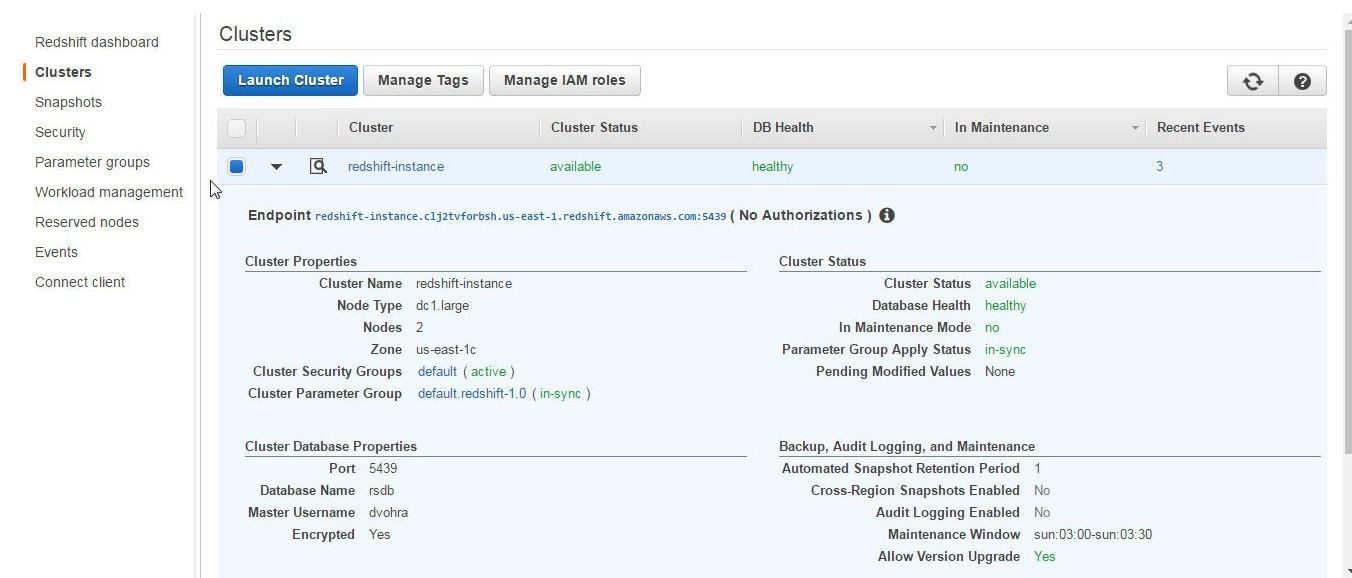Sort by Cluster Status column header

(x=594, y=128)
